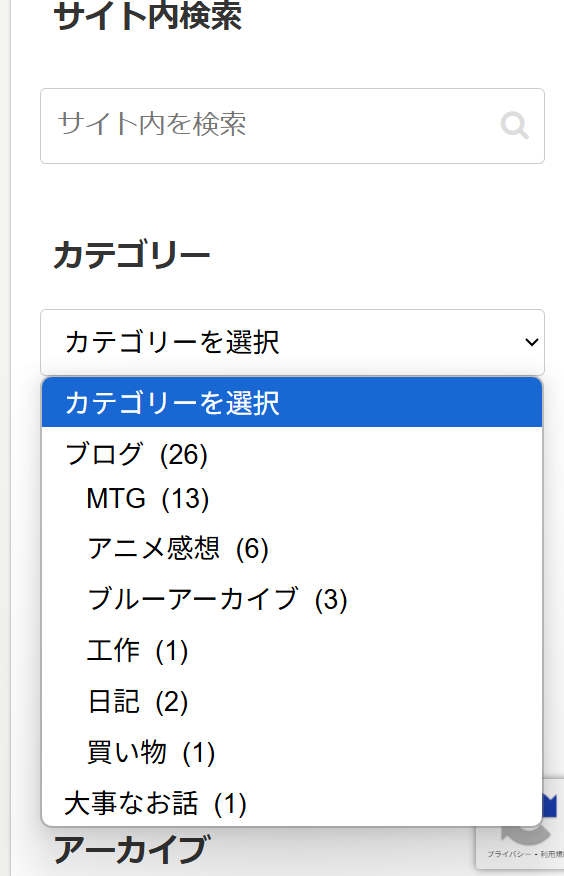The width and height of the screenshot is (564, 876).
Task: Click the カテゴリーを選択 combo box
Action: click(x=292, y=342)
